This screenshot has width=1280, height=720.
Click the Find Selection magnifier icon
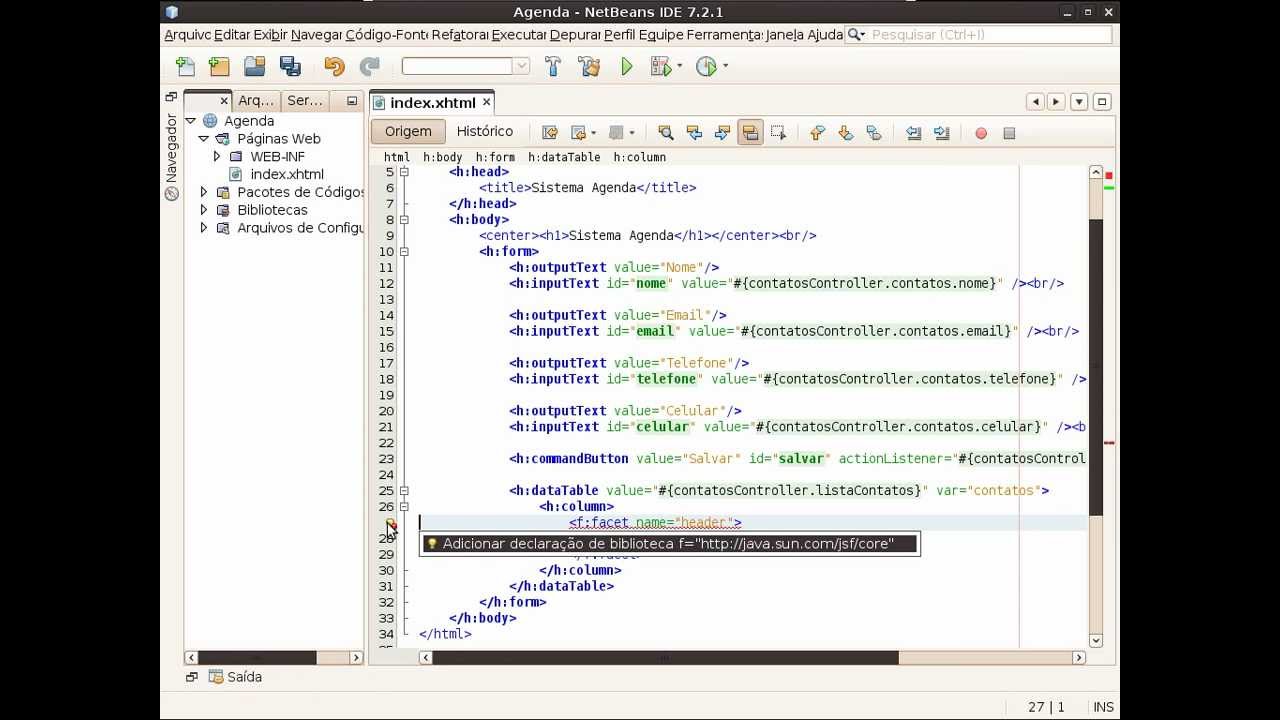pos(666,132)
